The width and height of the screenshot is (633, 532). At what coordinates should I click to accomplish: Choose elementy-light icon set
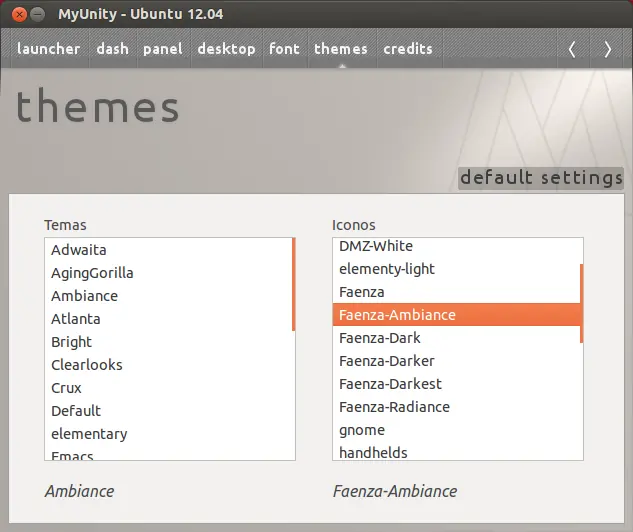click(x=456, y=269)
